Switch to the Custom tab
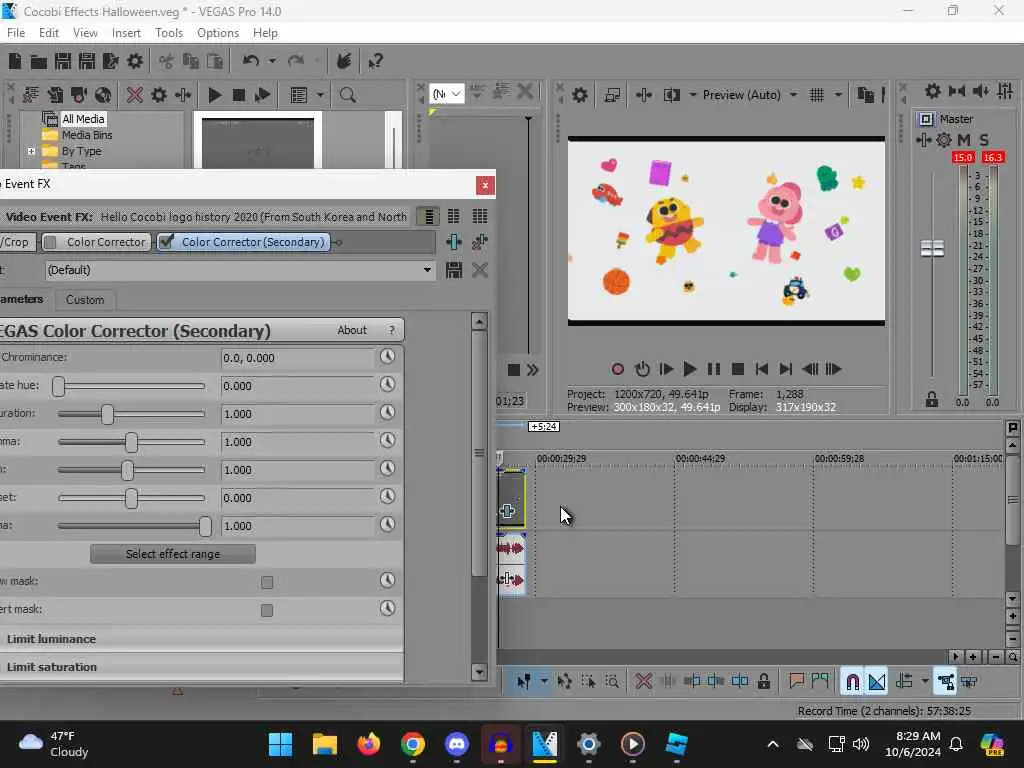Screen dimensions: 1024x768 point(85,300)
